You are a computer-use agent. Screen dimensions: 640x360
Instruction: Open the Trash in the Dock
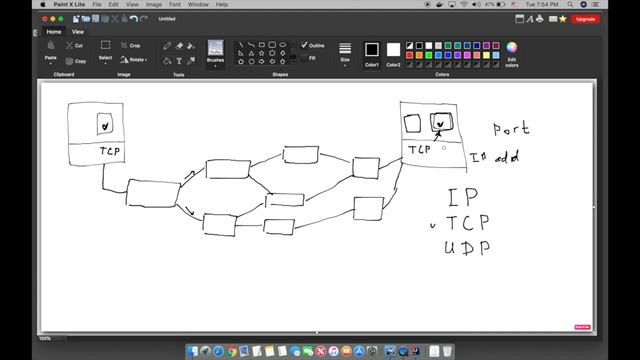click(x=447, y=351)
